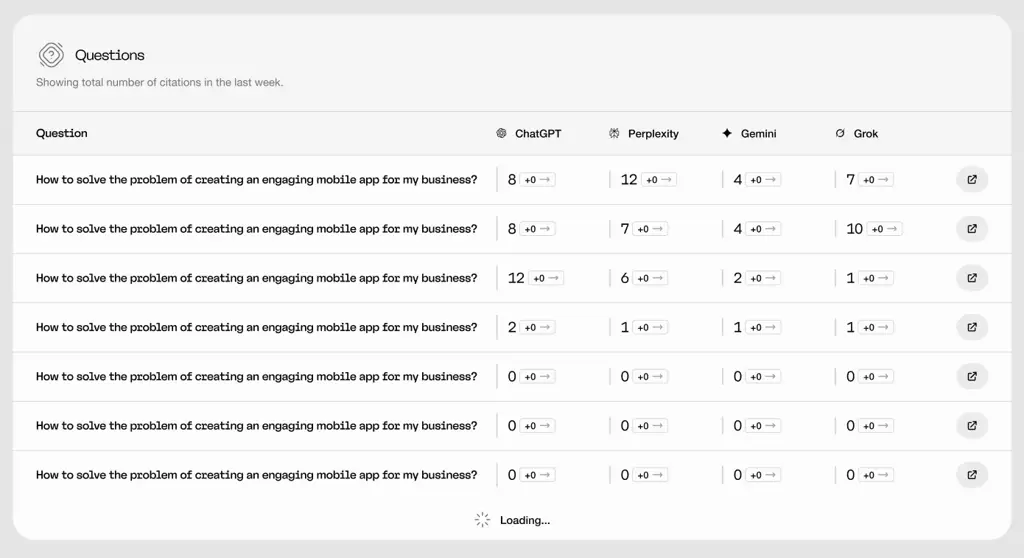Image resolution: width=1024 pixels, height=558 pixels.
Task: Open external link for row with ChatGPT 12
Action: tap(972, 278)
